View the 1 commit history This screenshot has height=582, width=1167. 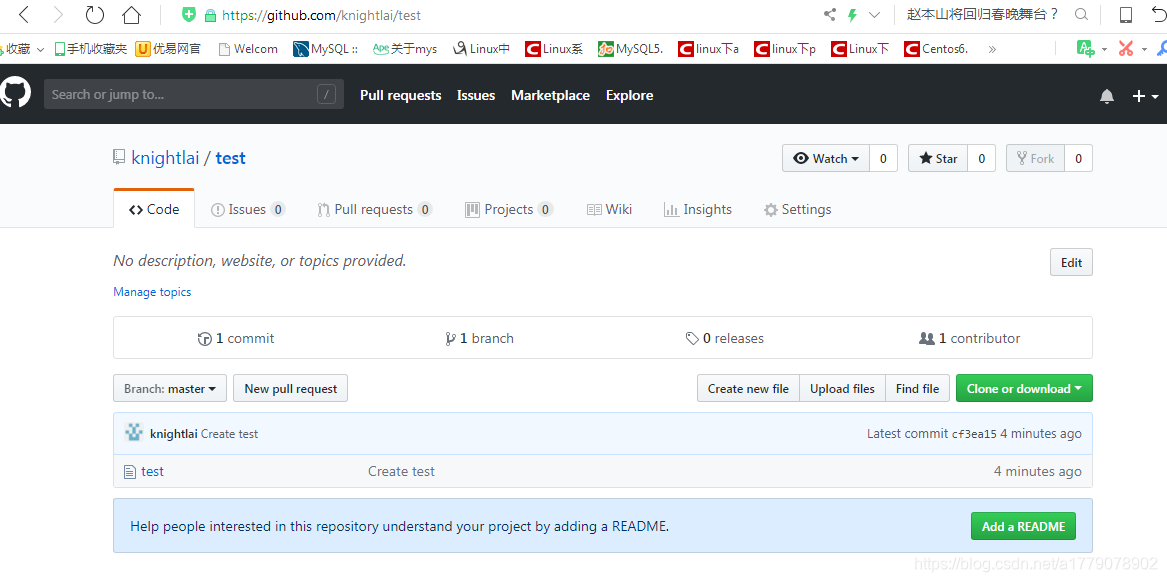point(236,338)
